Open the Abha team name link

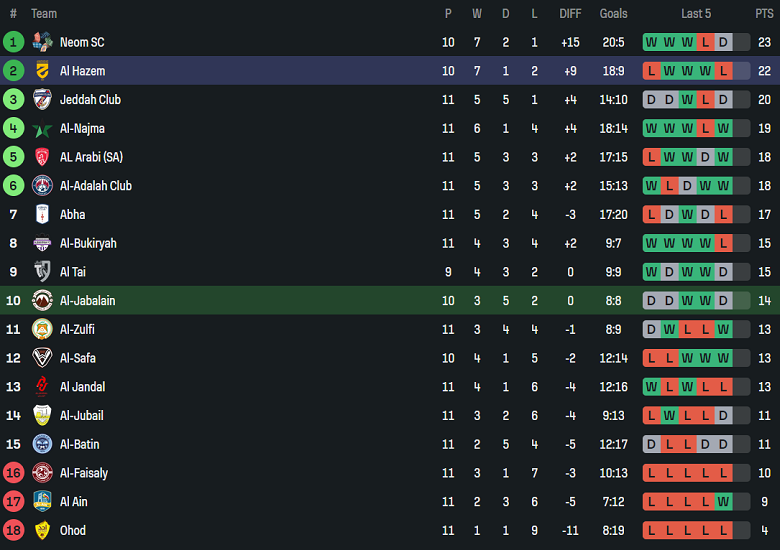(72, 215)
